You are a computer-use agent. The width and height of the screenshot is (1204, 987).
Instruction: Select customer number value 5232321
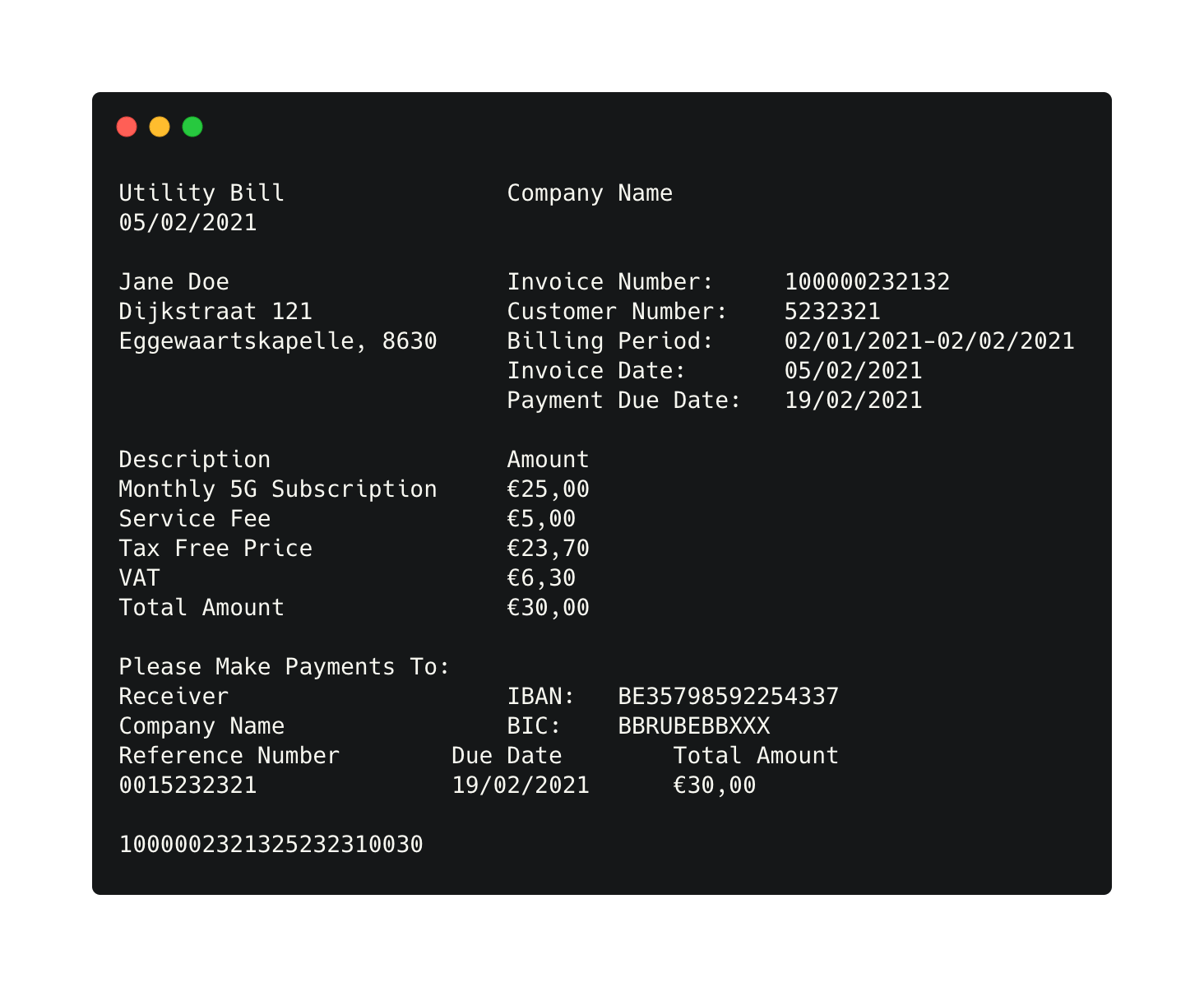click(832, 311)
